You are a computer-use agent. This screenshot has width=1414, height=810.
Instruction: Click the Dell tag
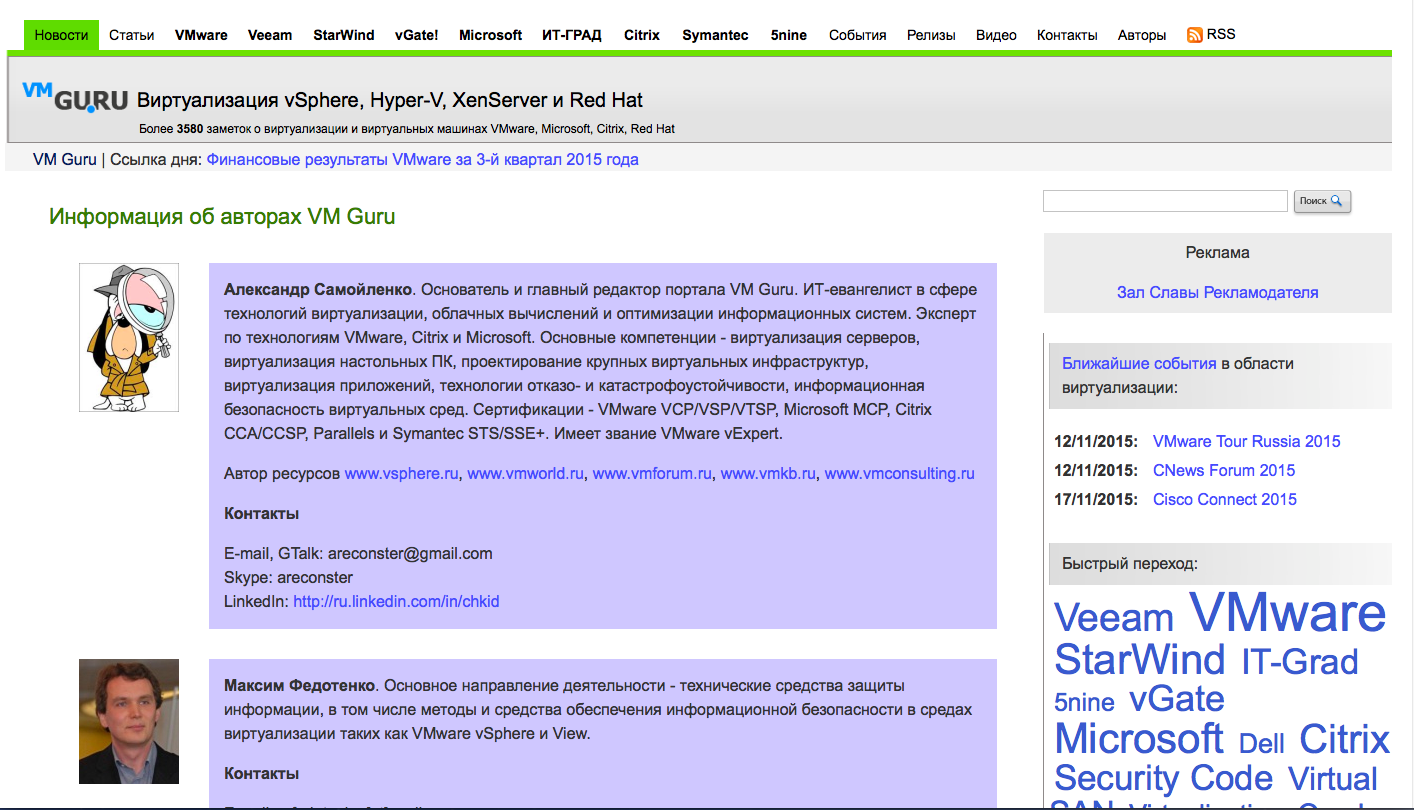(1261, 743)
